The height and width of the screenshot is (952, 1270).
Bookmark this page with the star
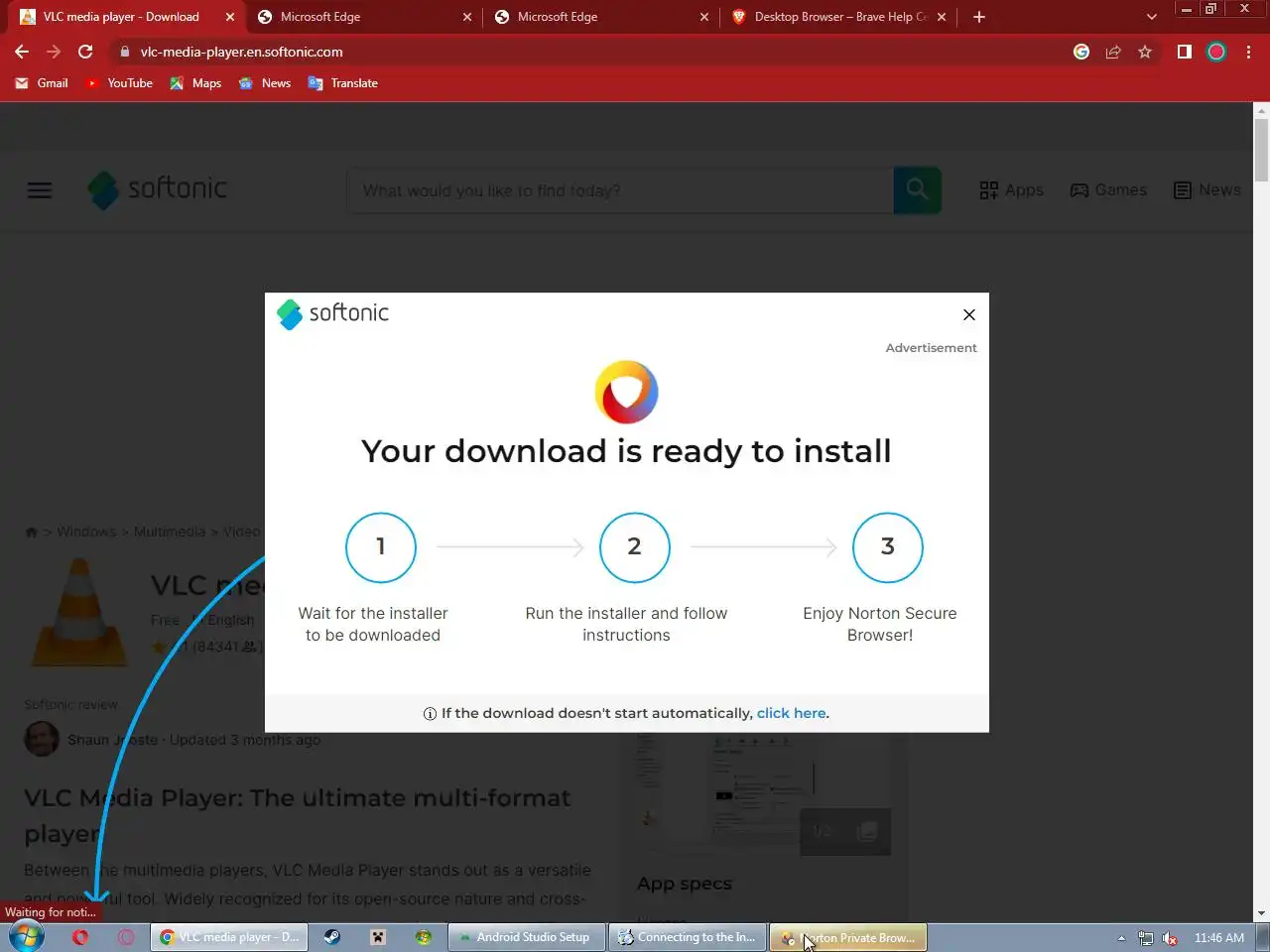[1145, 52]
